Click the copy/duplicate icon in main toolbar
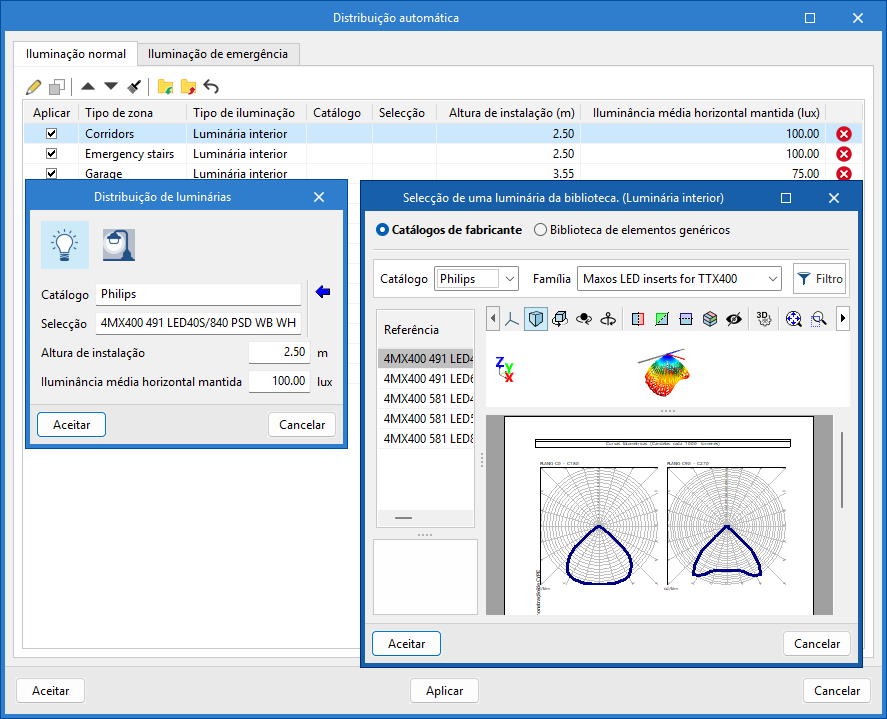Screen dimensions: 887x719 pos(57,87)
